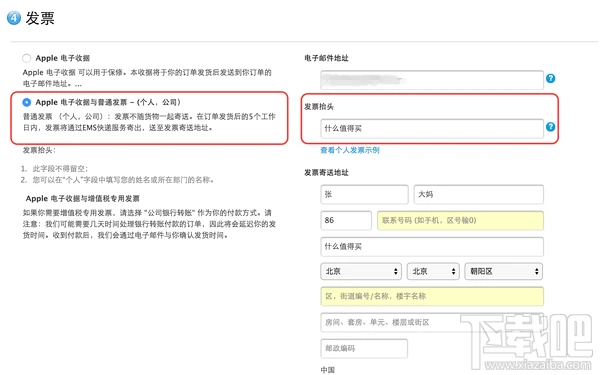The height and width of the screenshot is (375, 600).
Task: Click the 房间、套房、单元 address field
Action: point(432,322)
